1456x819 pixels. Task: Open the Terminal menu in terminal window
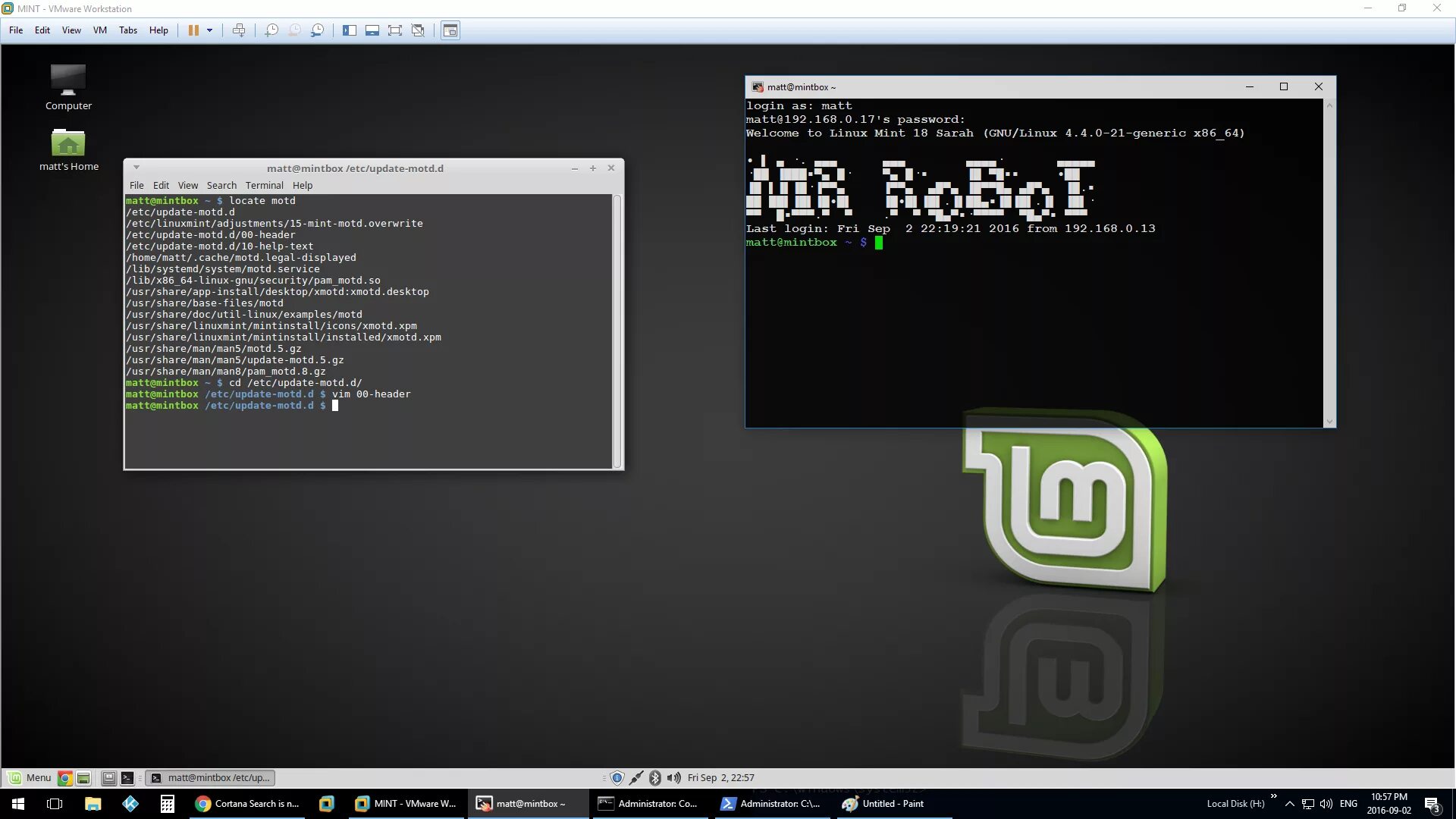[x=264, y=185]
